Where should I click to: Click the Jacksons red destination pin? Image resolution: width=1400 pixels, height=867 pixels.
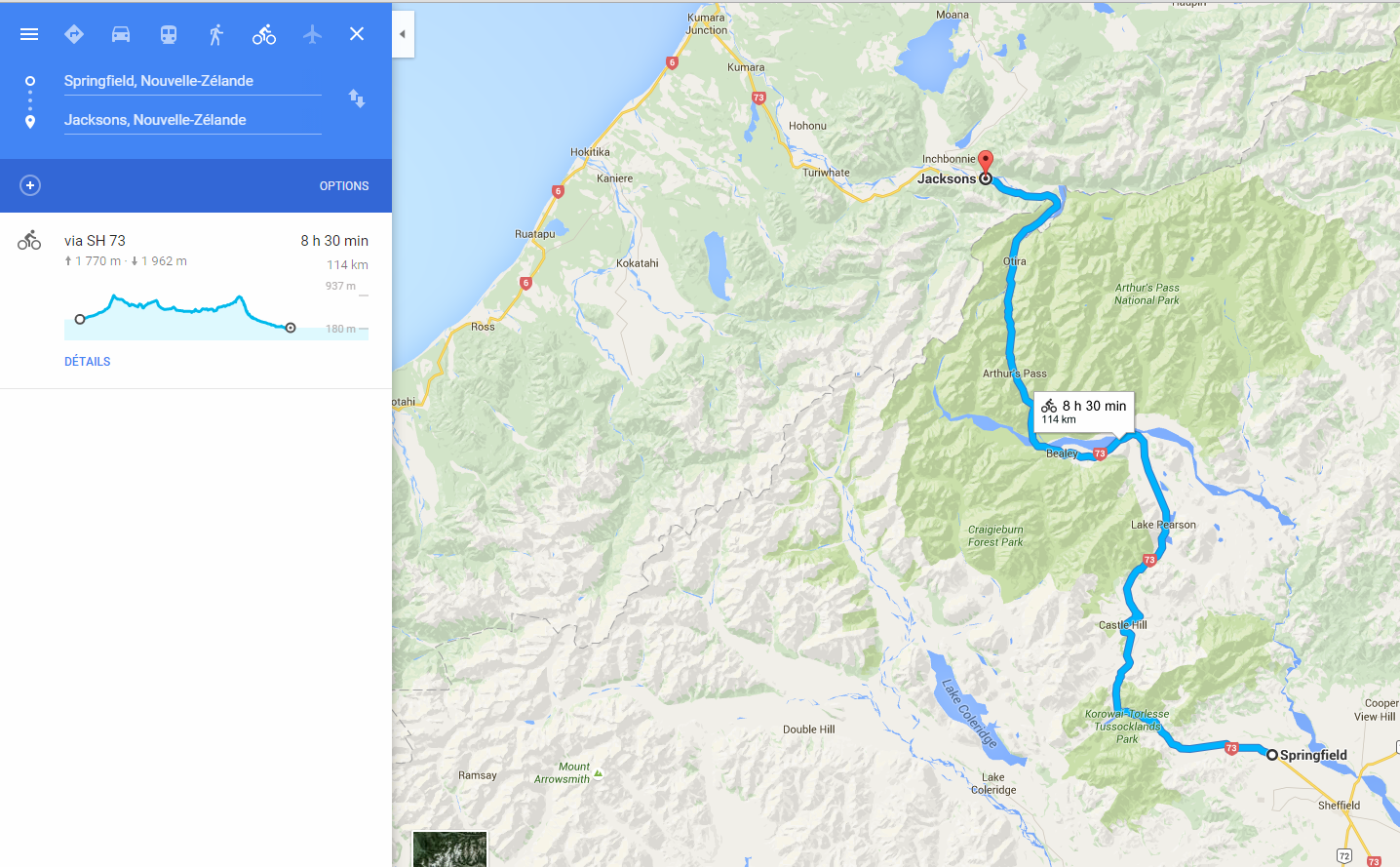tap(986, 162)
